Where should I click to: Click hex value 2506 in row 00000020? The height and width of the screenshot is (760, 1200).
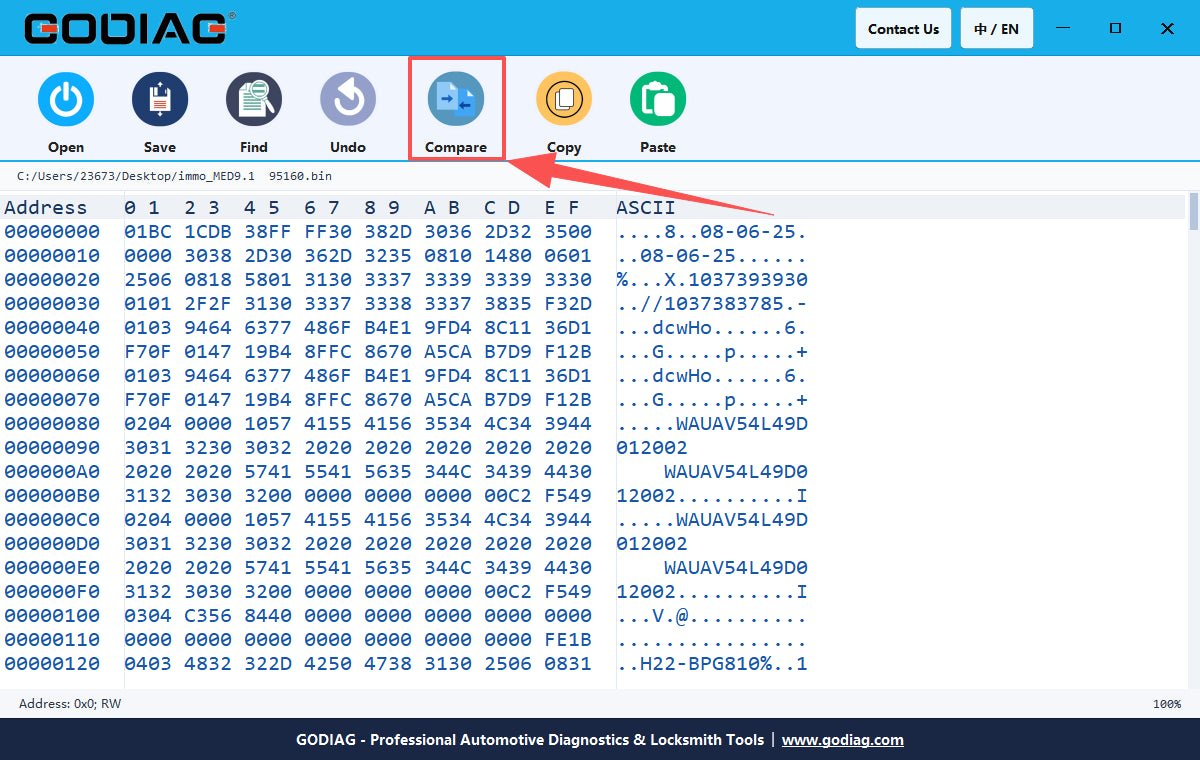[148, 280]
